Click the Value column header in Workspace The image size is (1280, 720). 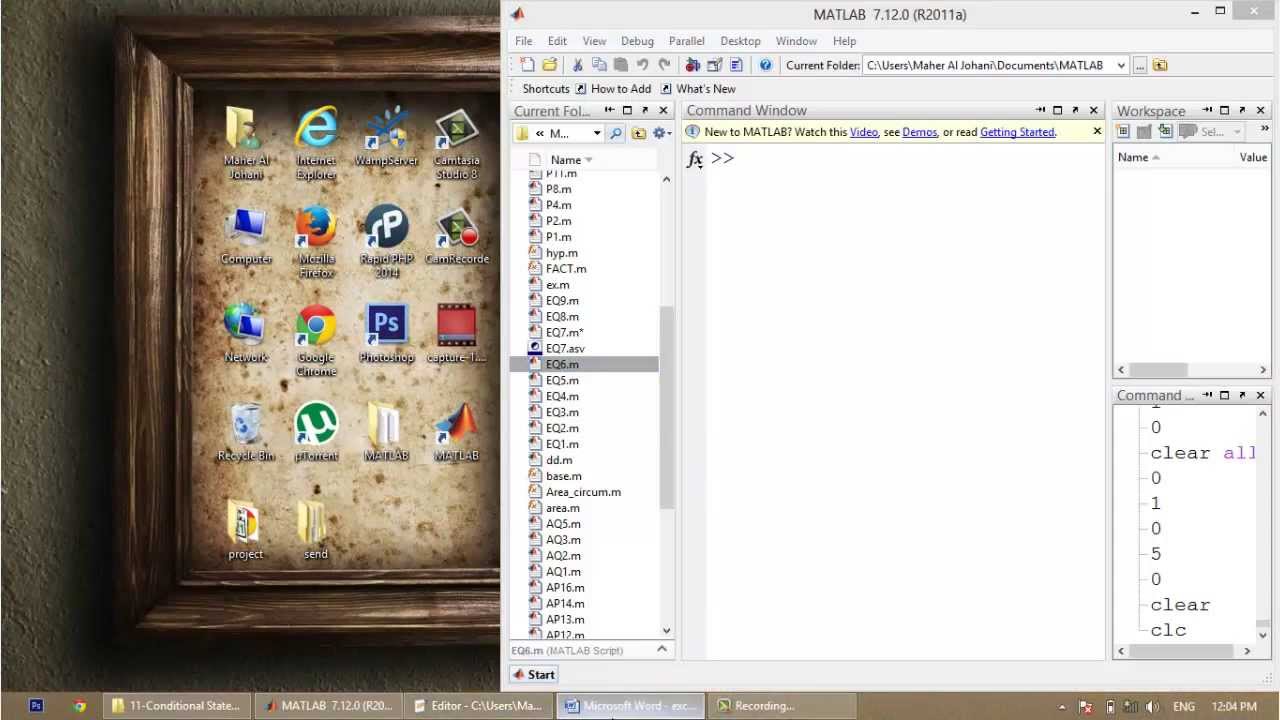tap(1253, 157)
